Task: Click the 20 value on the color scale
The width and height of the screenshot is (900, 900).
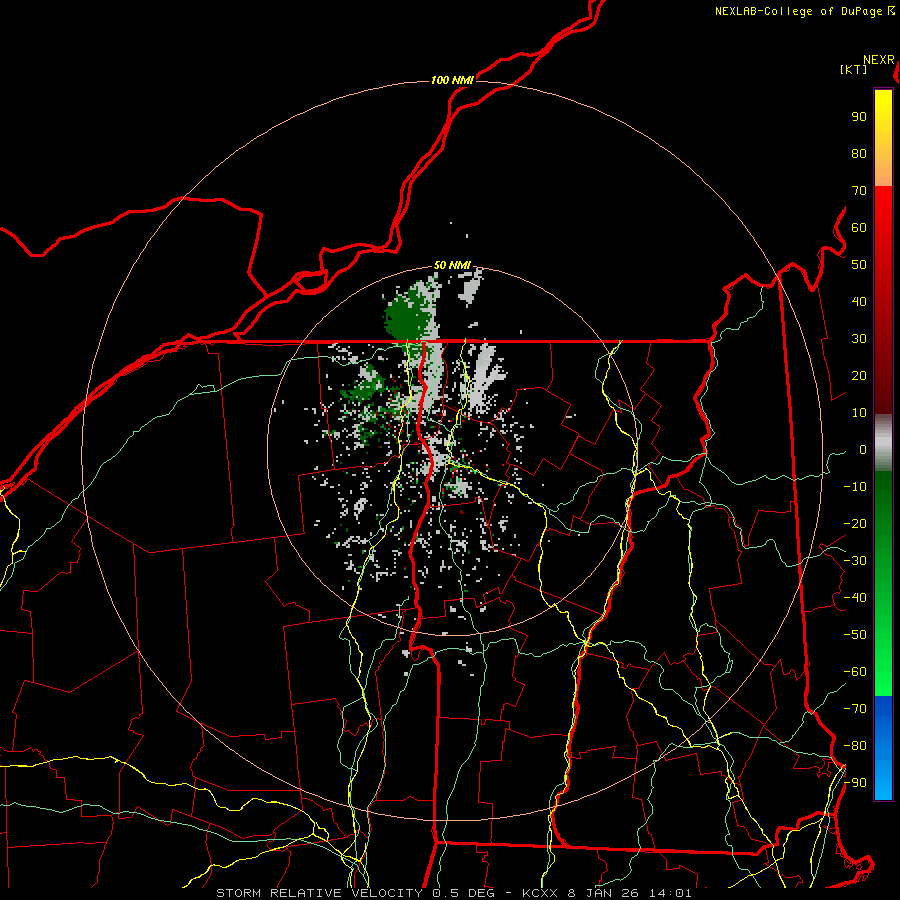Action: 859,376
